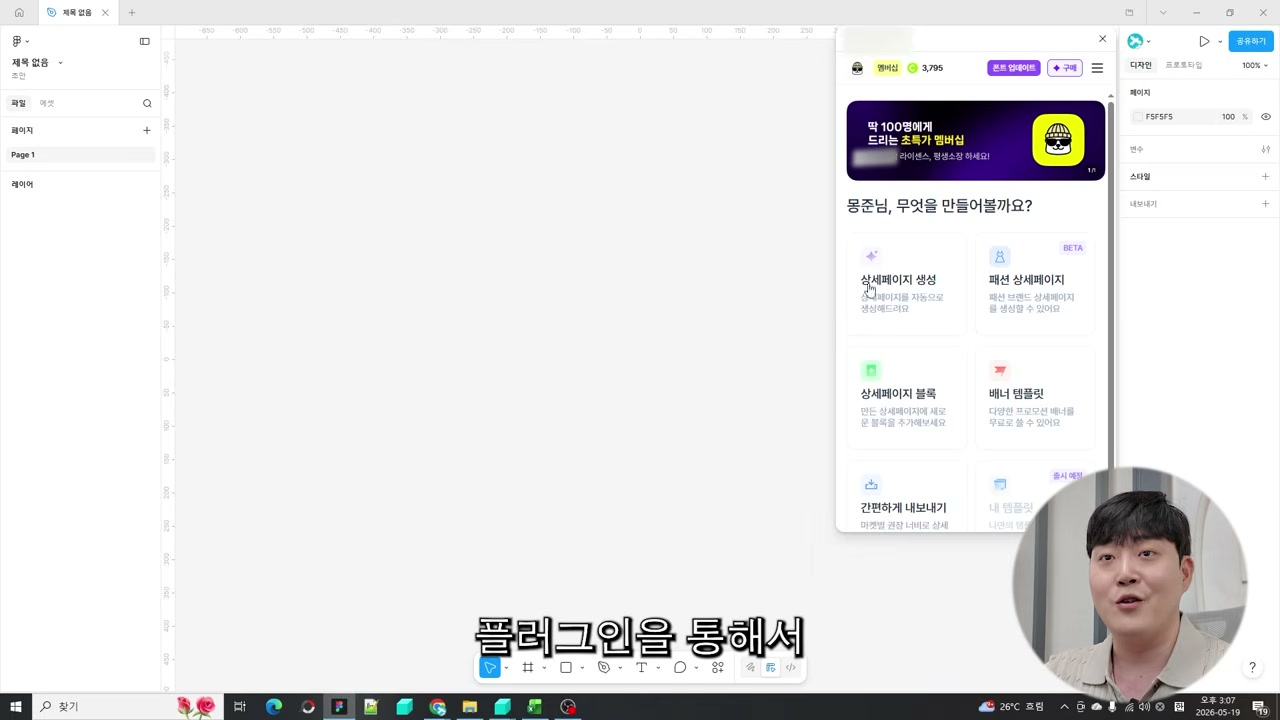Open the plugin hamburger menu
Screen dimensions: 1280x720
1097,68
